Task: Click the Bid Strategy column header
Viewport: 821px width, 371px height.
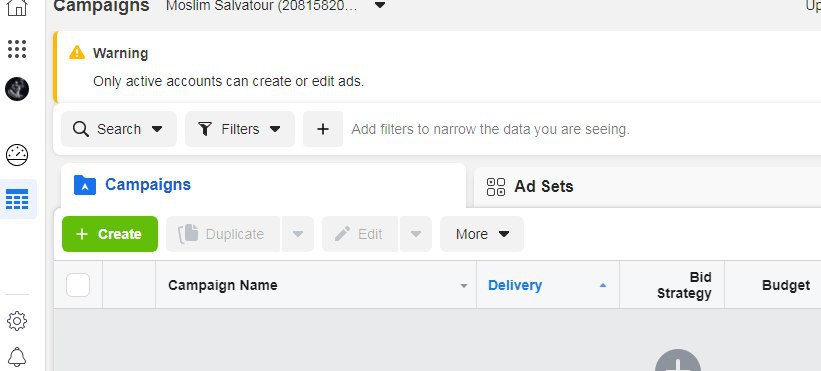Action: tap(684, 285)
